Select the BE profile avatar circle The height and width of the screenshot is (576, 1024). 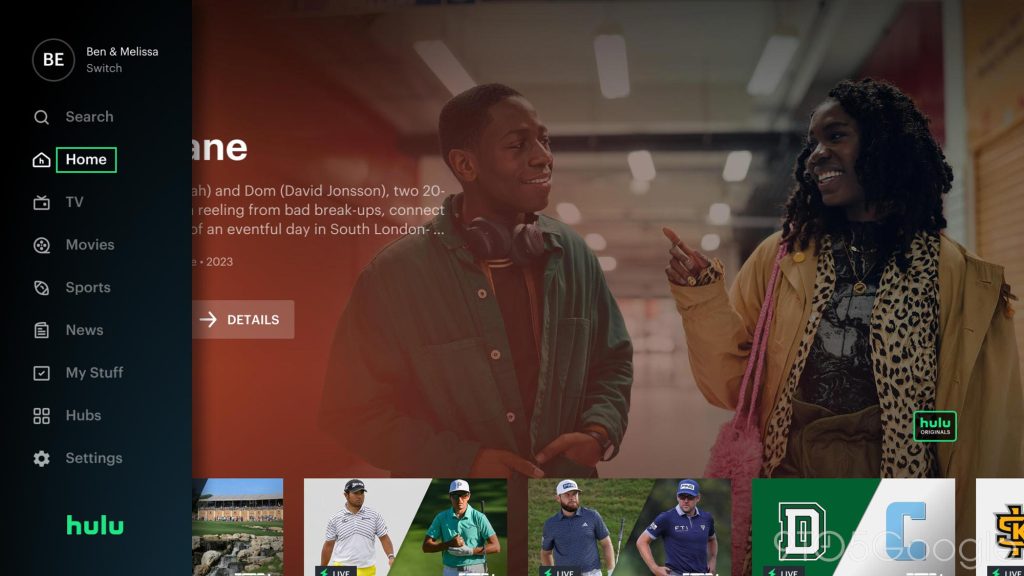(x=53, y=60)
